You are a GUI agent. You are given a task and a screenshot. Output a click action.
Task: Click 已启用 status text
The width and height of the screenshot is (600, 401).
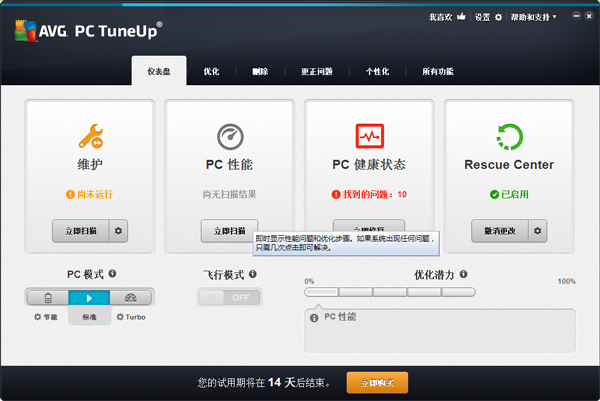pos(515,194)
